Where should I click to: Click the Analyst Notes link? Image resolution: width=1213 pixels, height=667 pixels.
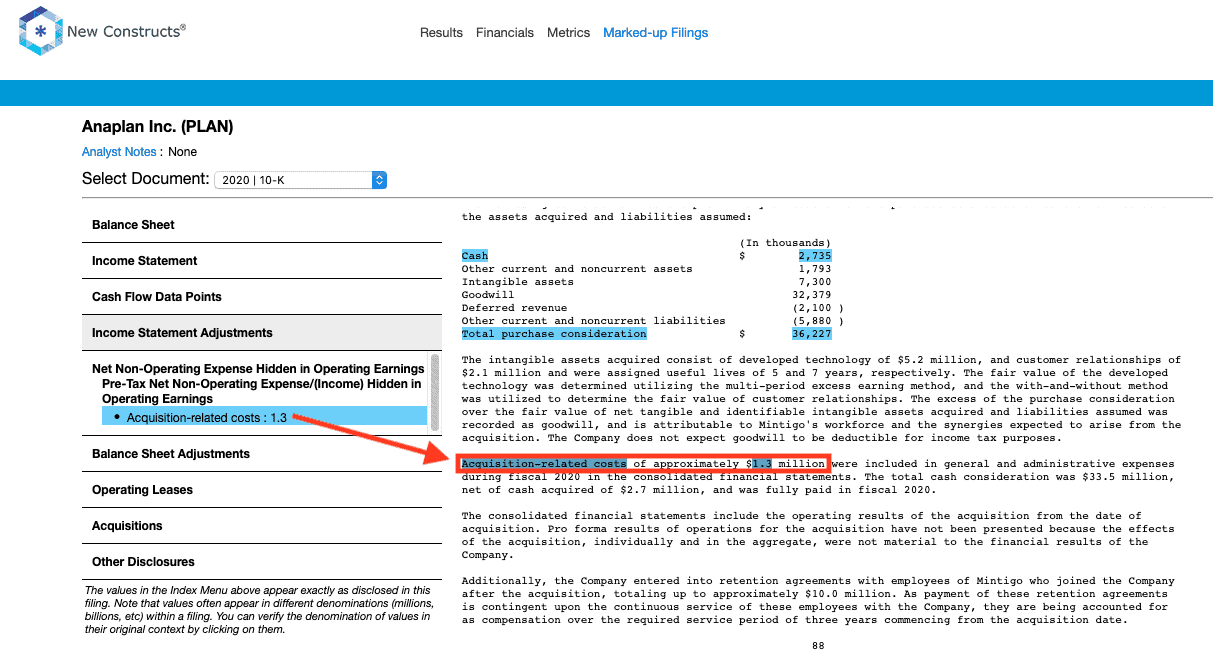(x=119, y=152)
